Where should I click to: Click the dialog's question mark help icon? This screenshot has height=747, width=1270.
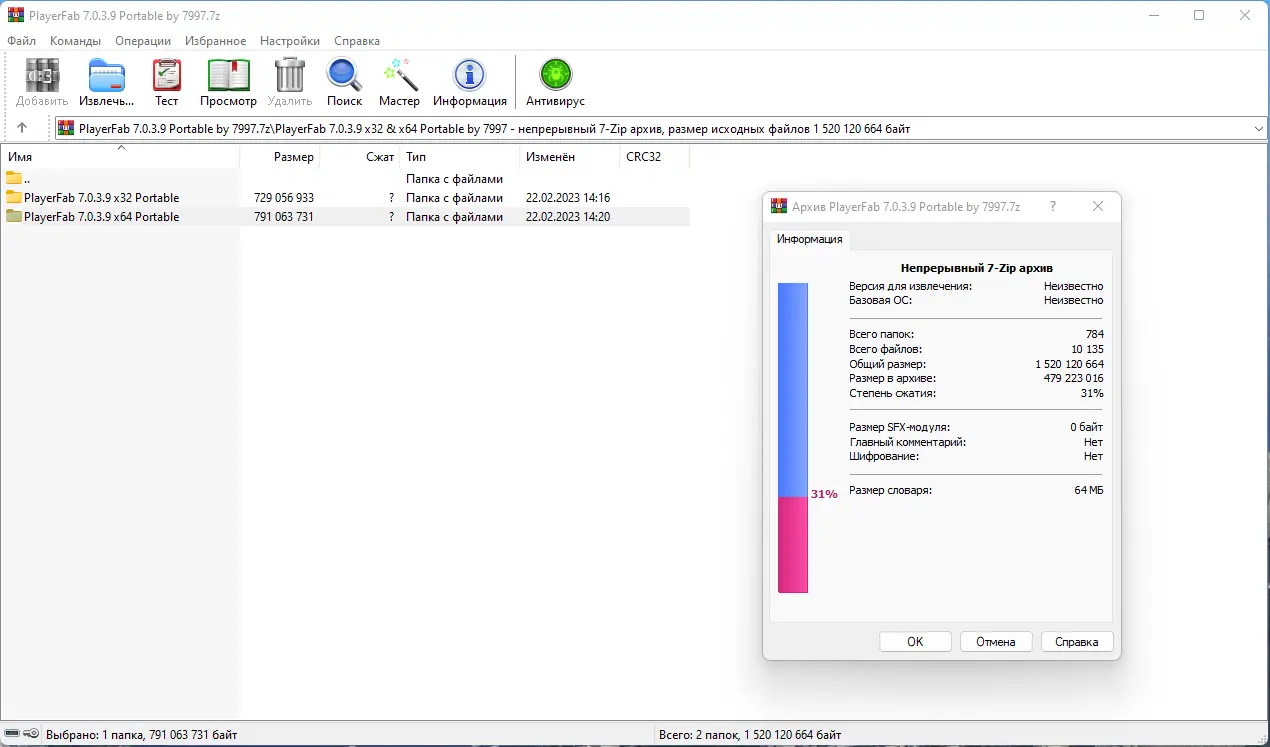[1052, 206]
